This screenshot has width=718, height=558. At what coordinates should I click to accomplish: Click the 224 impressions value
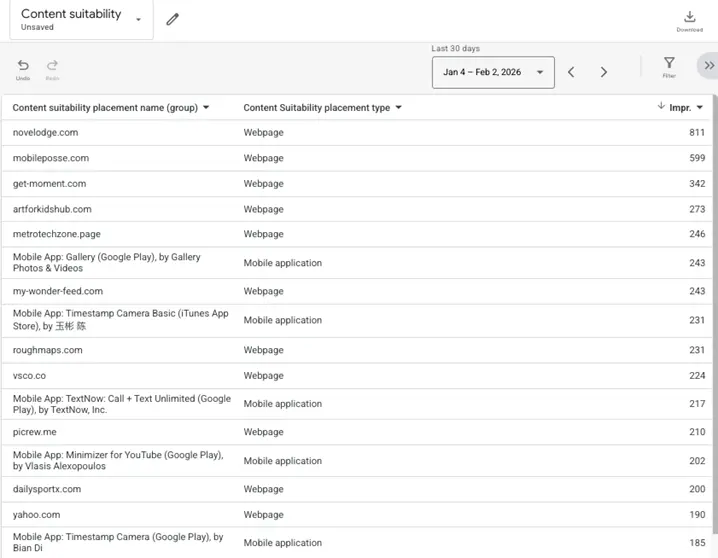point(697,376)
